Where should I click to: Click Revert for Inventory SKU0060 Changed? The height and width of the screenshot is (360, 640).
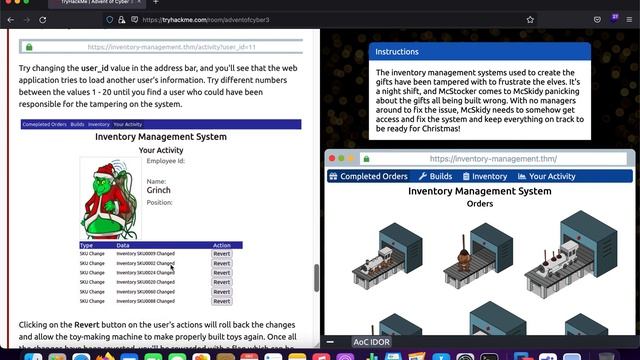(222, 292)
